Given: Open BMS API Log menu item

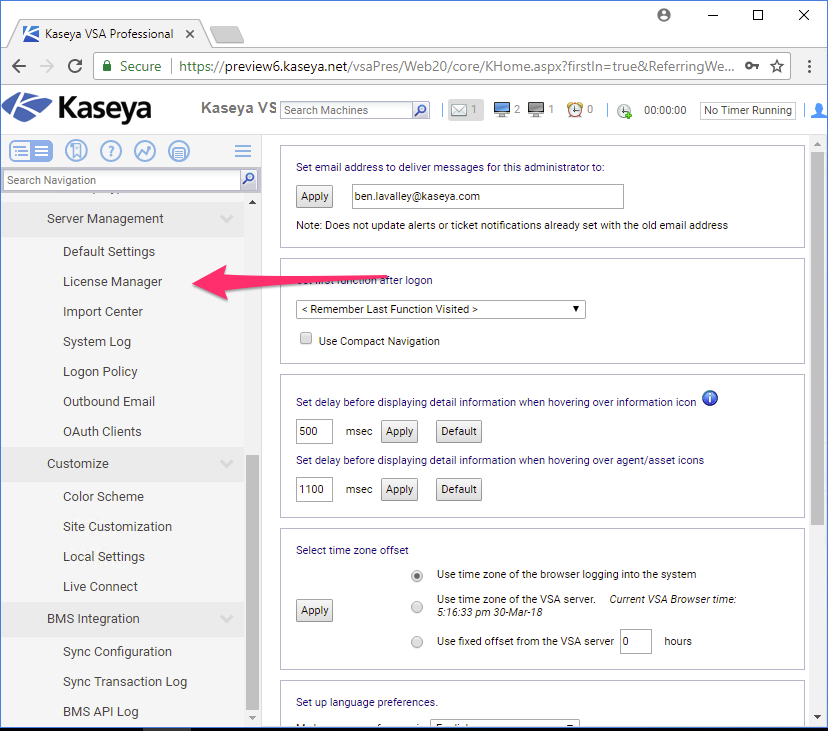Looking at the screenshot, I should tap(100, 711).
